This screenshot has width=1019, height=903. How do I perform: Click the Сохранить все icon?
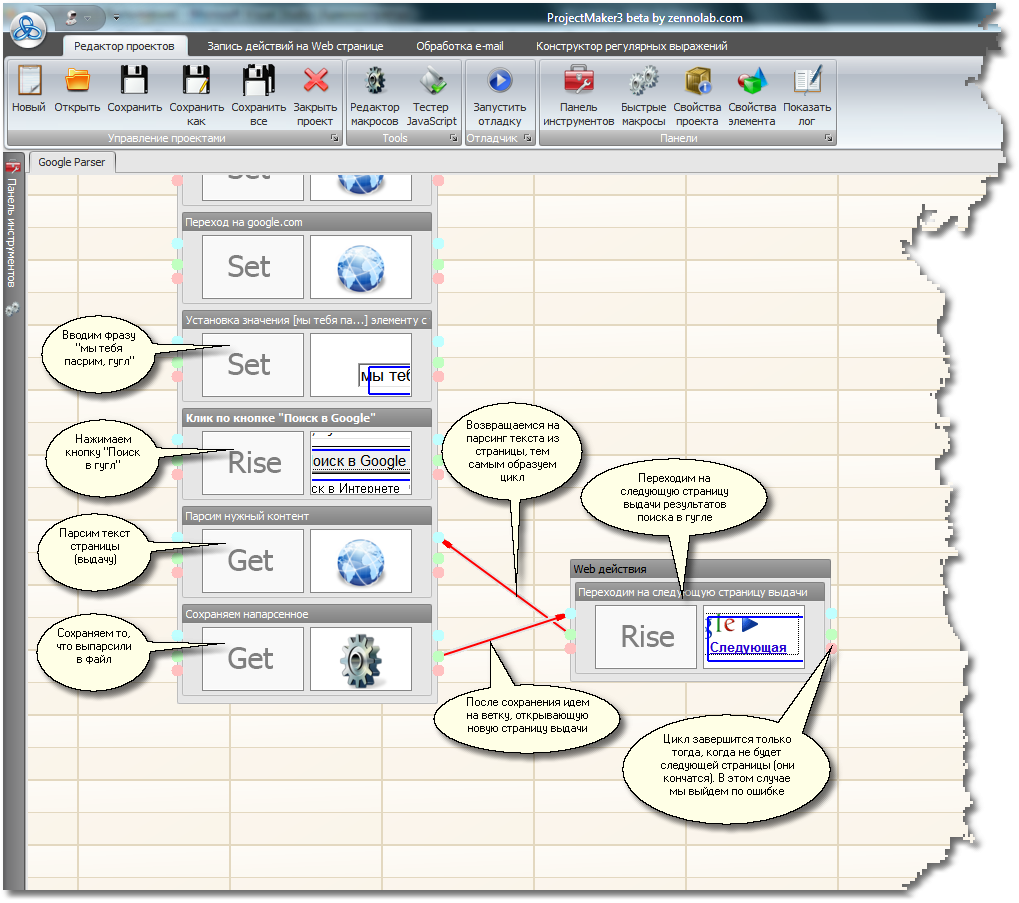tap(258, 81)
